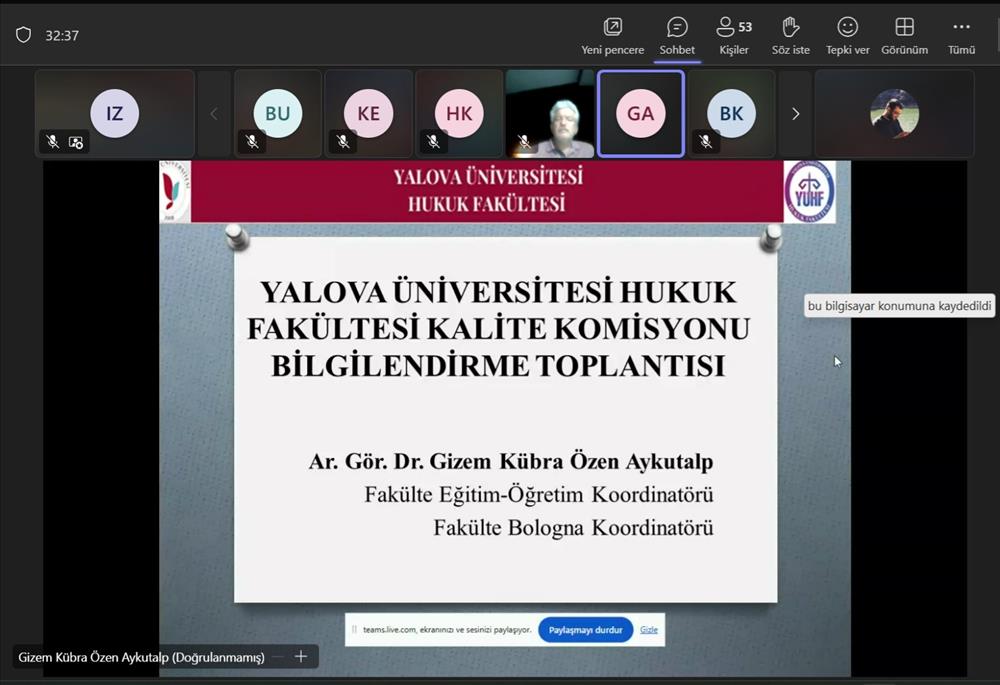Select the webcam video participant tile

tap(550, 114)
